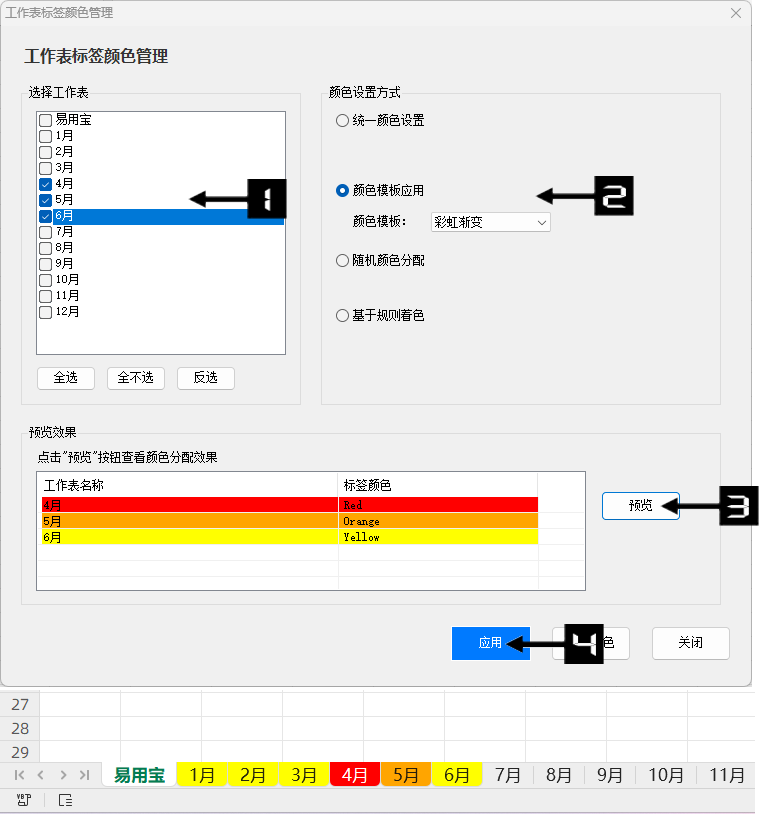Viewport: 760px width, 814px height.
Task: Open the 颜色模板 dropdown showing 彩虹渐变
Action: click(x=490, y=222)
